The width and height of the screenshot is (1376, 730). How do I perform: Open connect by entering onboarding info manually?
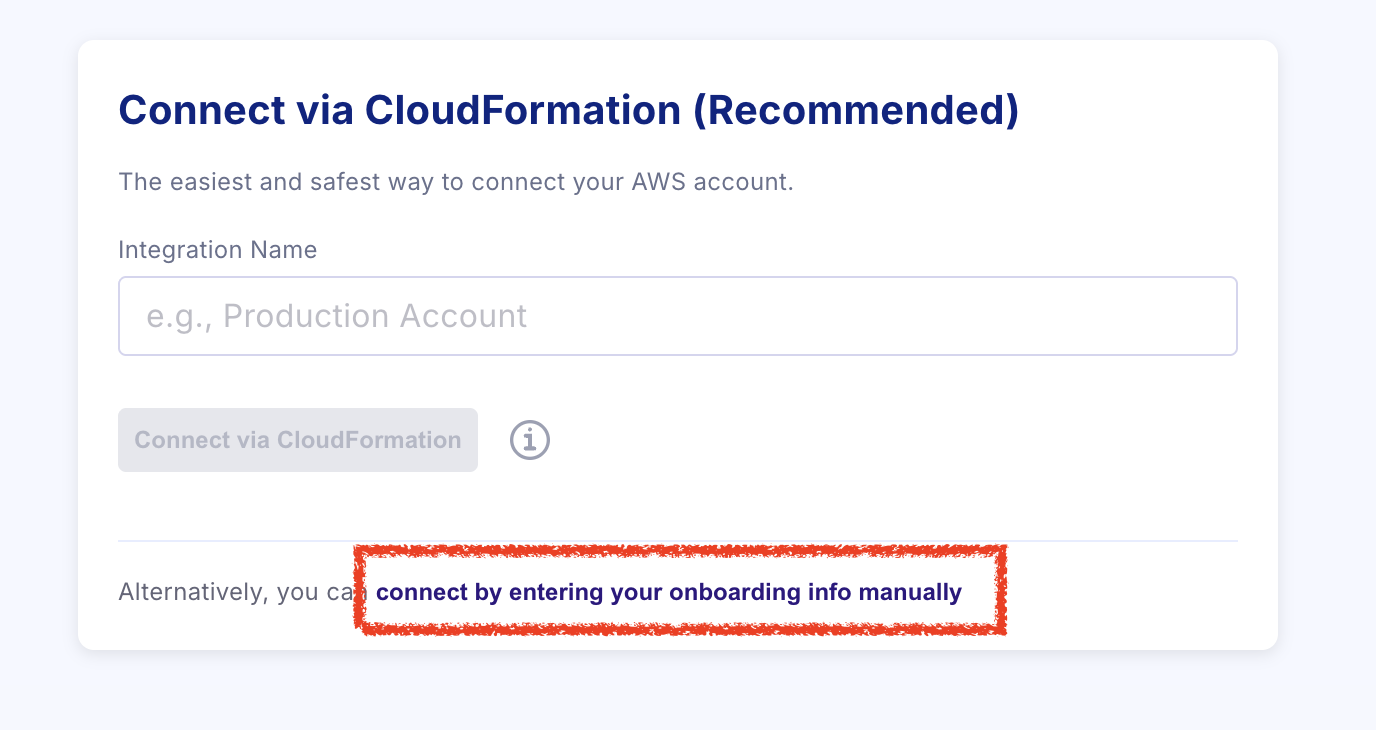[x=667, y=591]
